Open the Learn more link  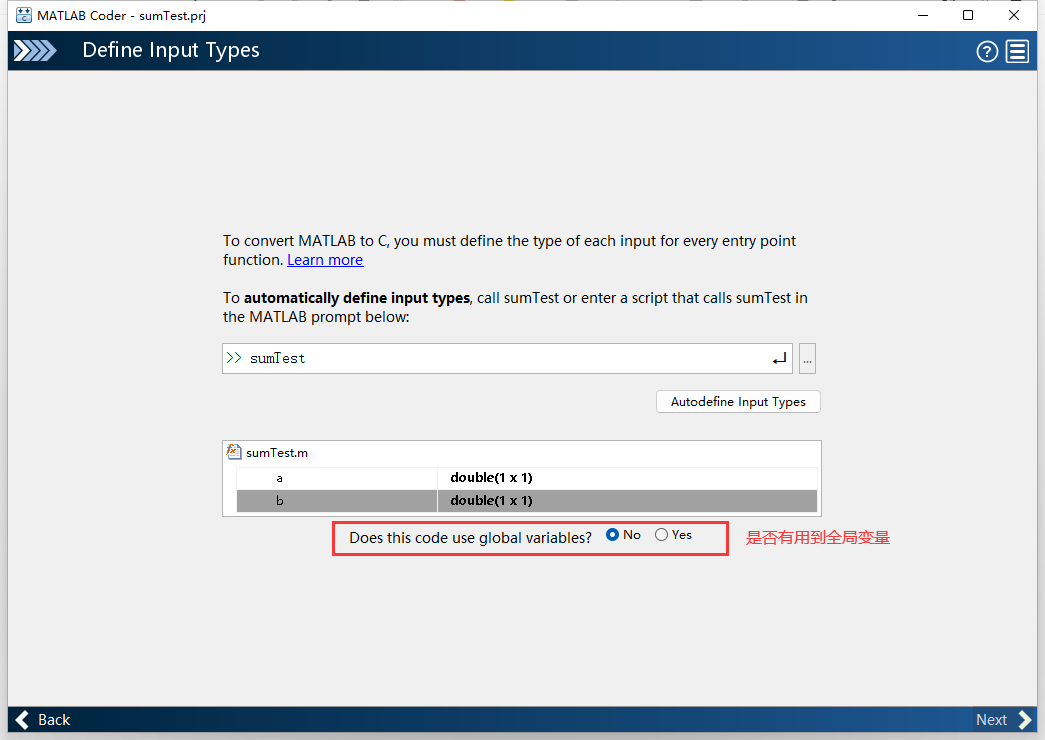(x=325, y=260)
